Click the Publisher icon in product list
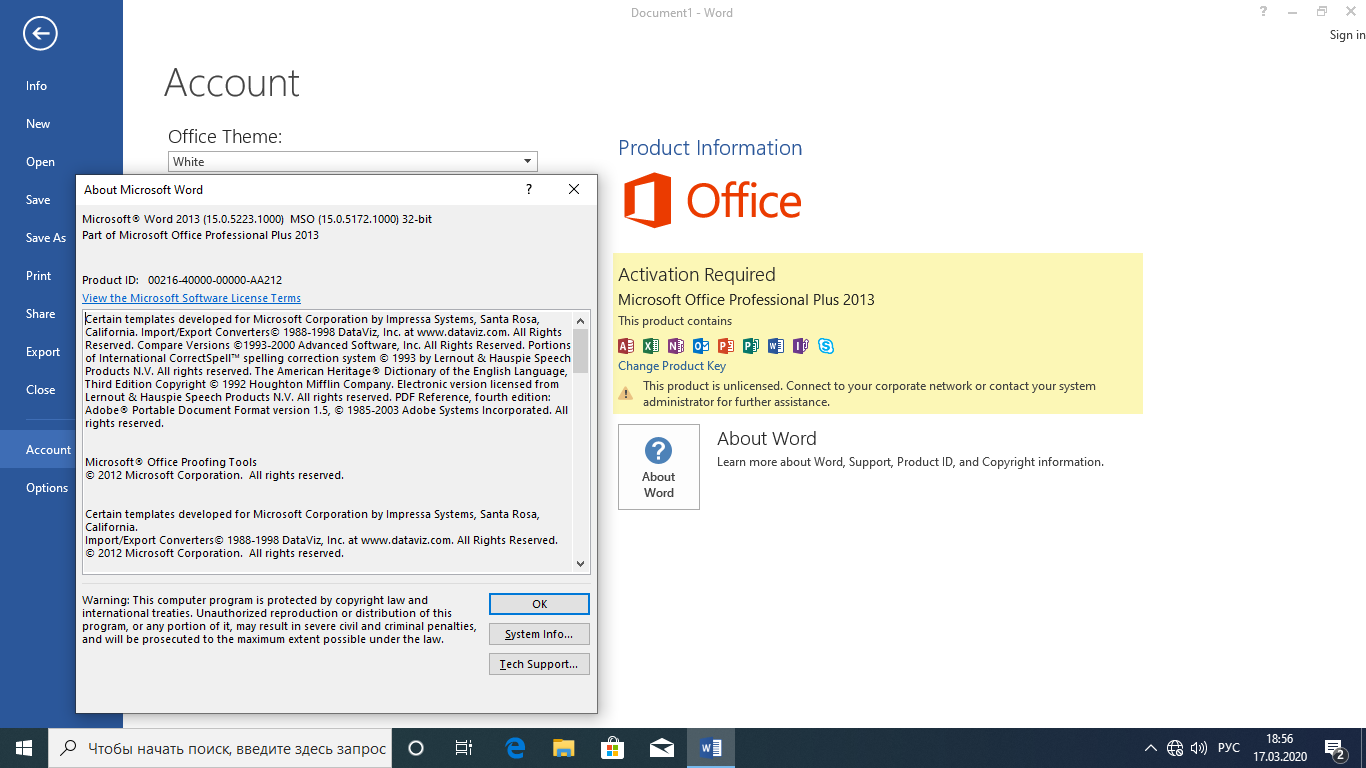Screen dimensions: 1366x768 (x=751, y=346)
